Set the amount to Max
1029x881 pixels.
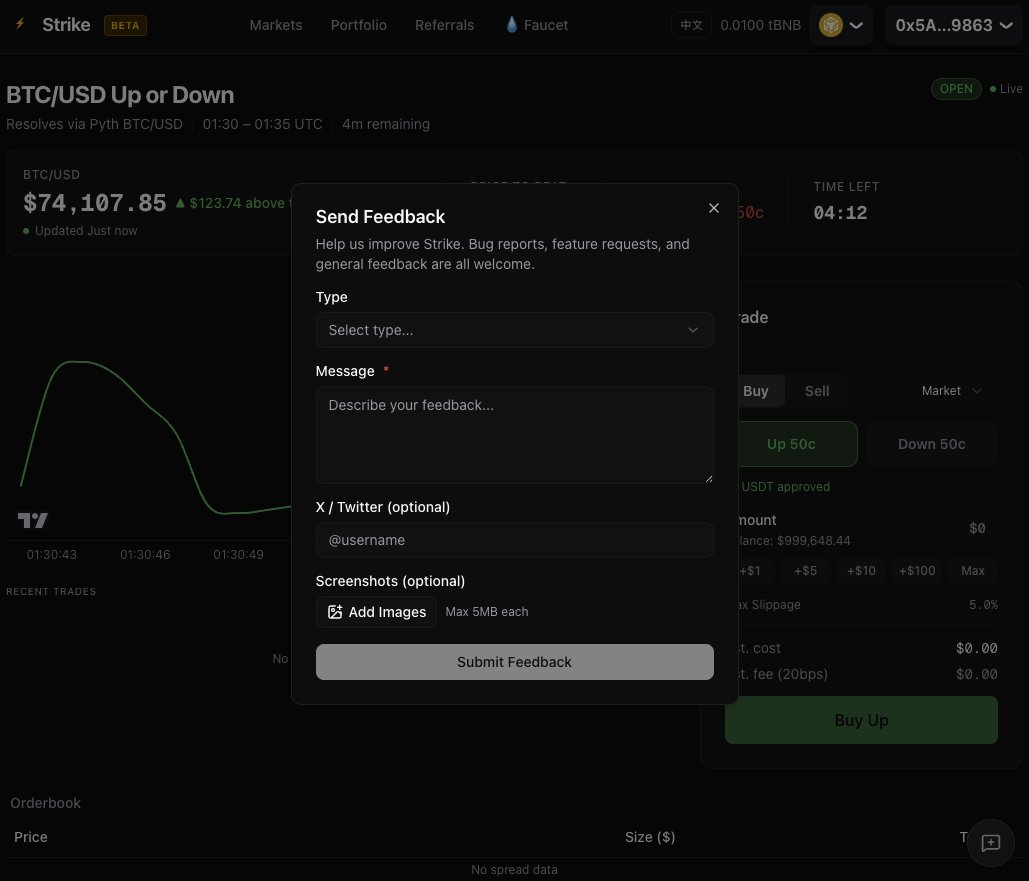pos(973,570)
